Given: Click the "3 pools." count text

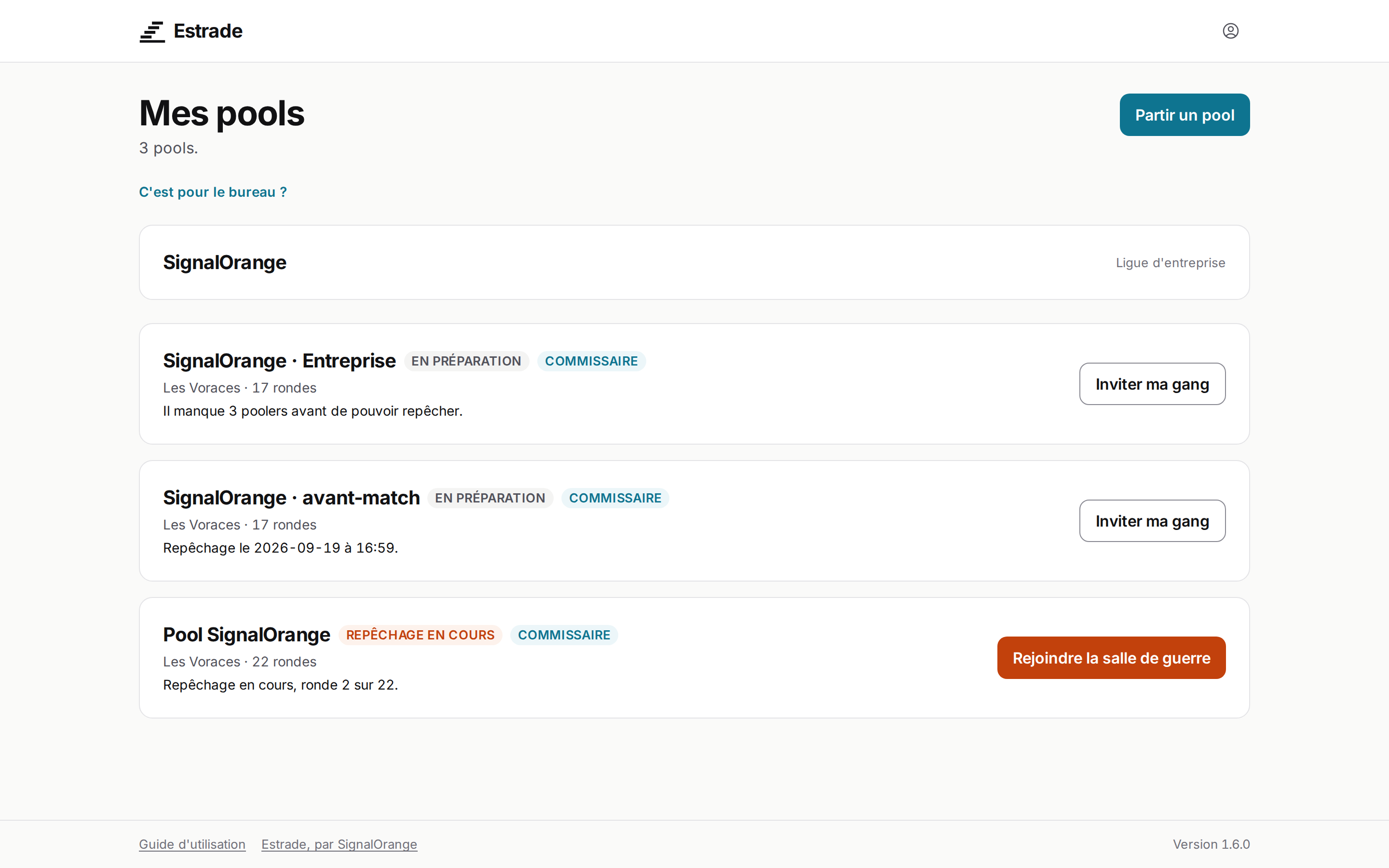Looking at the screenshot, I should (x=168, y=148).
